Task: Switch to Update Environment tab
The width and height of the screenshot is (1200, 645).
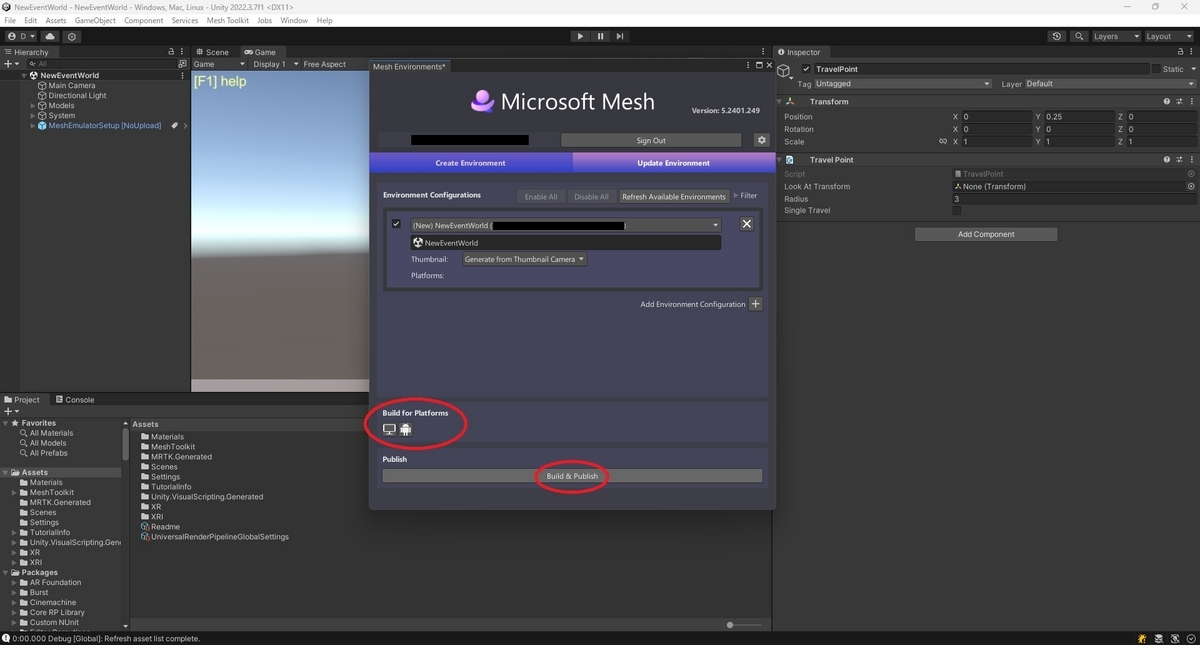Action: (673, 162)
